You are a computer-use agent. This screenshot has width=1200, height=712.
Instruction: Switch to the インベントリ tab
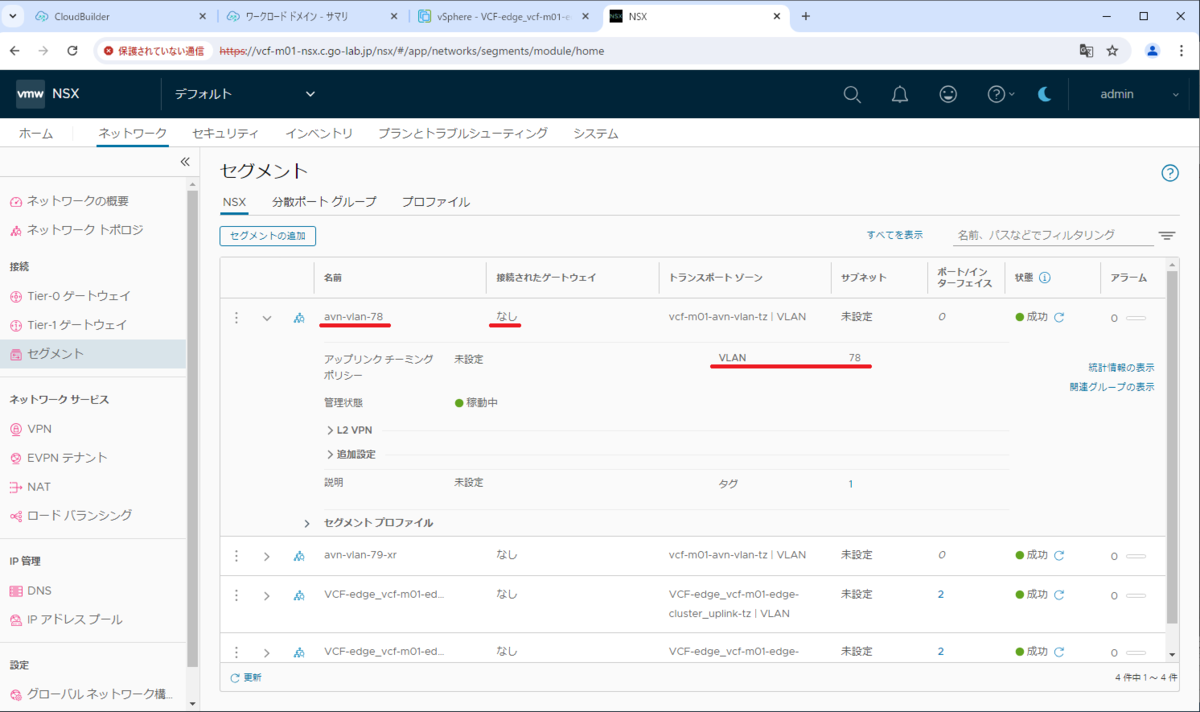[x=319, y=133]
